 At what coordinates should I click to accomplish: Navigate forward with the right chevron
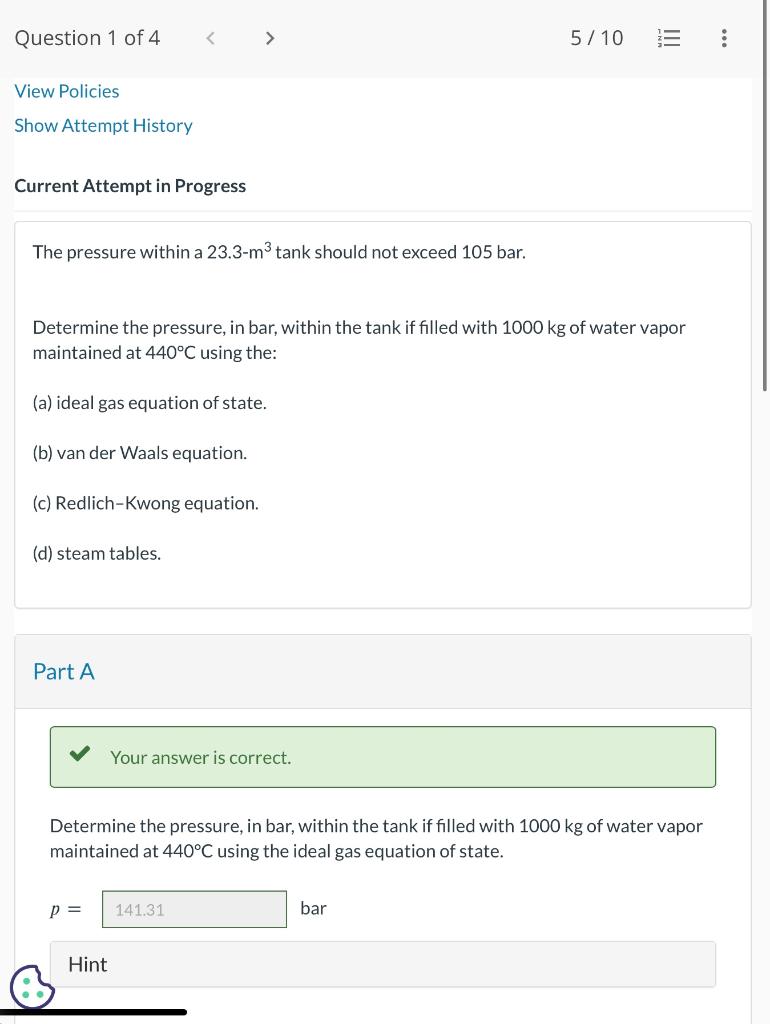[x=269, y=38]
